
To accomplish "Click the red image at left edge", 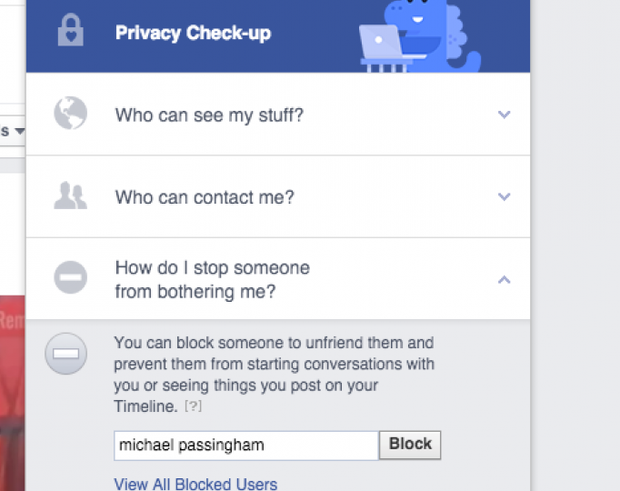I will 12,393.
